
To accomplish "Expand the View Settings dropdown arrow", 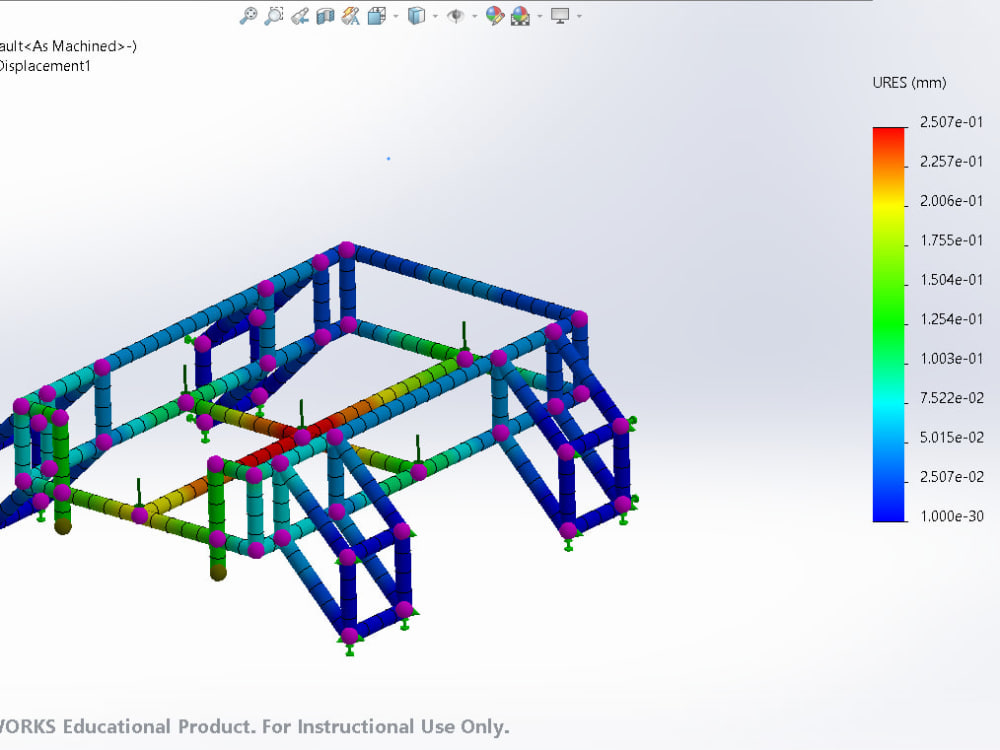I will click(x=579, y=16).
